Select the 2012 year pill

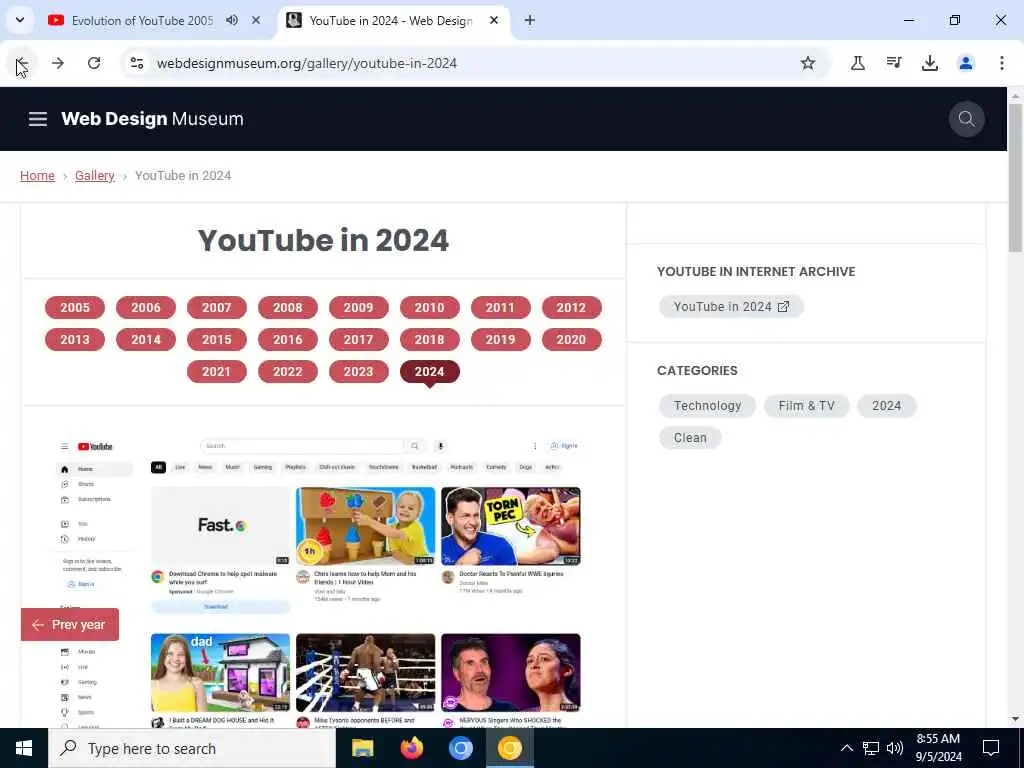[571, 308]
